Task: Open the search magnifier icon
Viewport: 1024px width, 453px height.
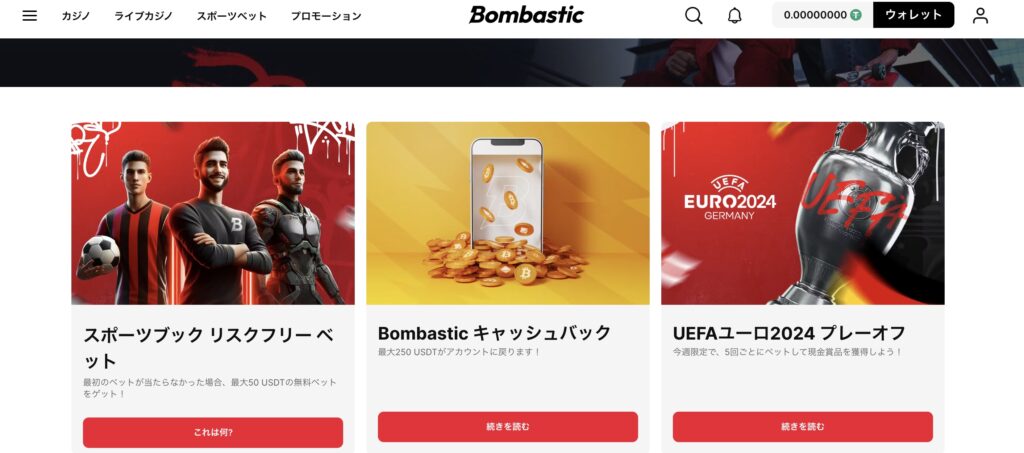Action: (694, 16)
